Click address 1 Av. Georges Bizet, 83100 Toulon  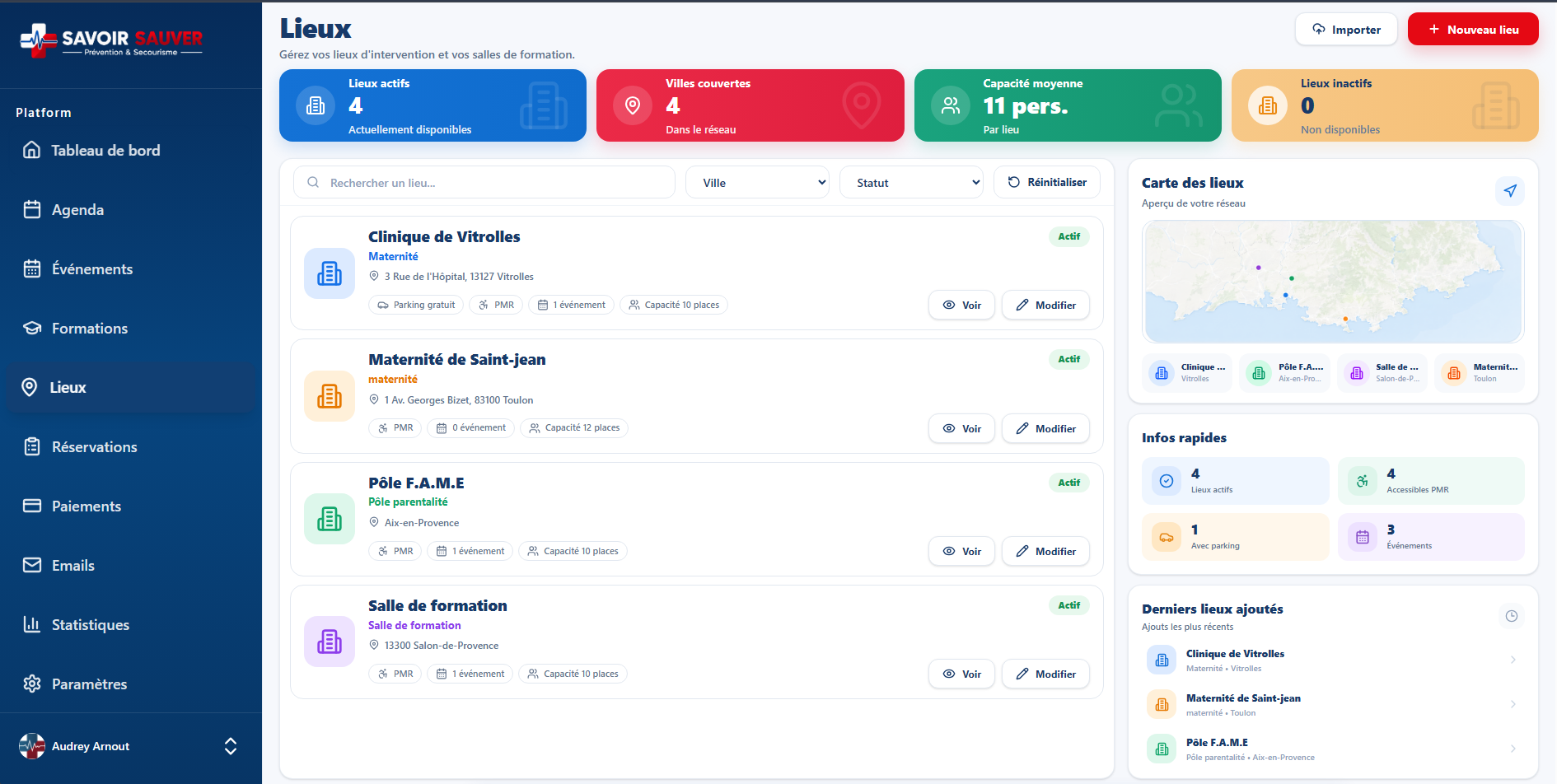click(459, 400)
